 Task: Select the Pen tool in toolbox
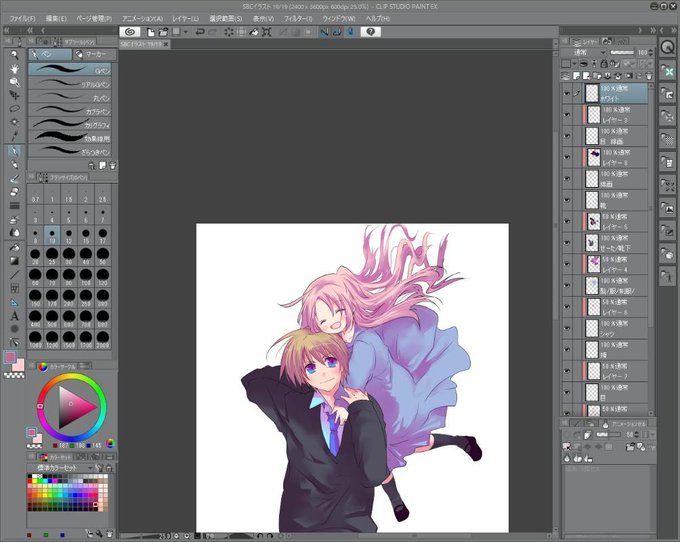(x=14, y=151)
